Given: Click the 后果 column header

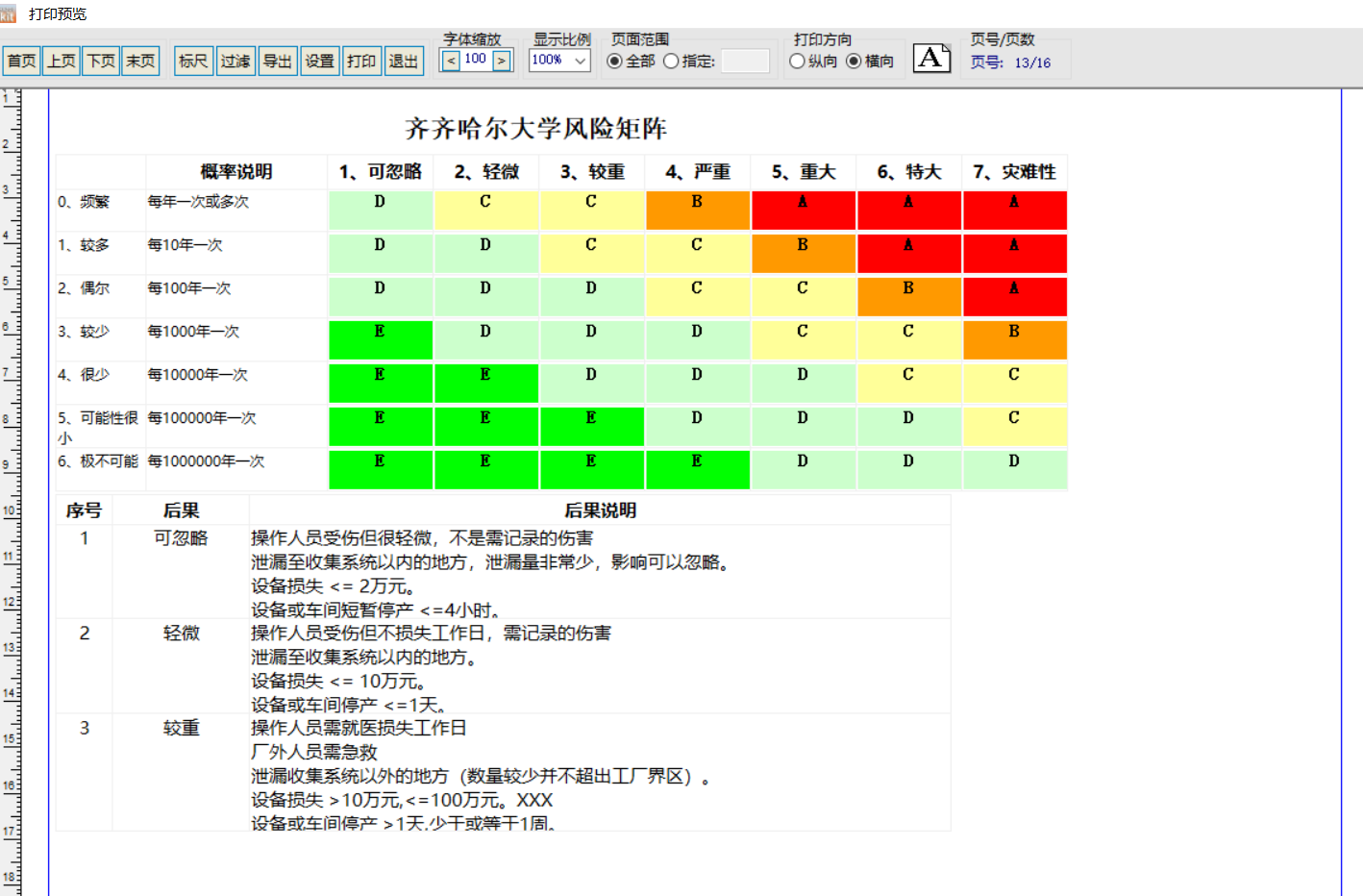Looking at the screenshot, I should pos(181,510).
